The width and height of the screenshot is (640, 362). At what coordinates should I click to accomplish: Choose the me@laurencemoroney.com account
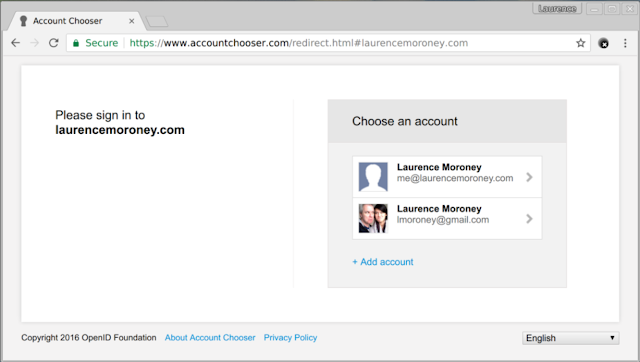(x=447, y=177)
